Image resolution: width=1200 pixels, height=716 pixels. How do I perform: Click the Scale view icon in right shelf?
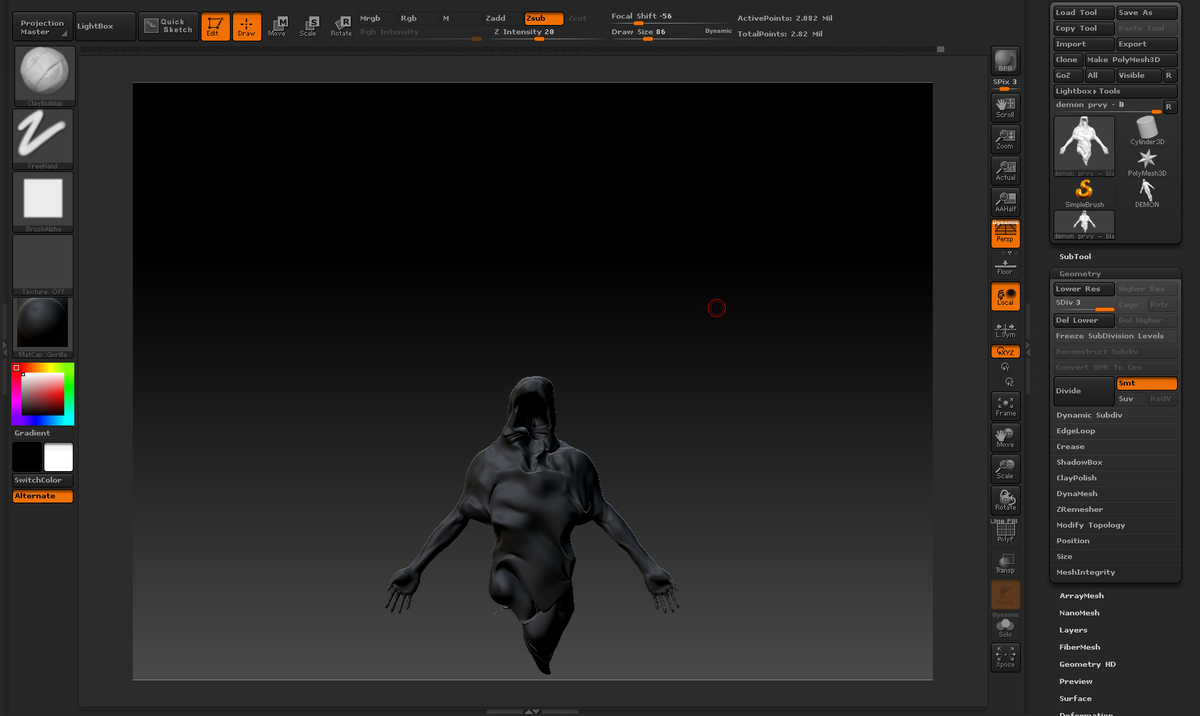pyautogui.click(x=1005, y=469)
